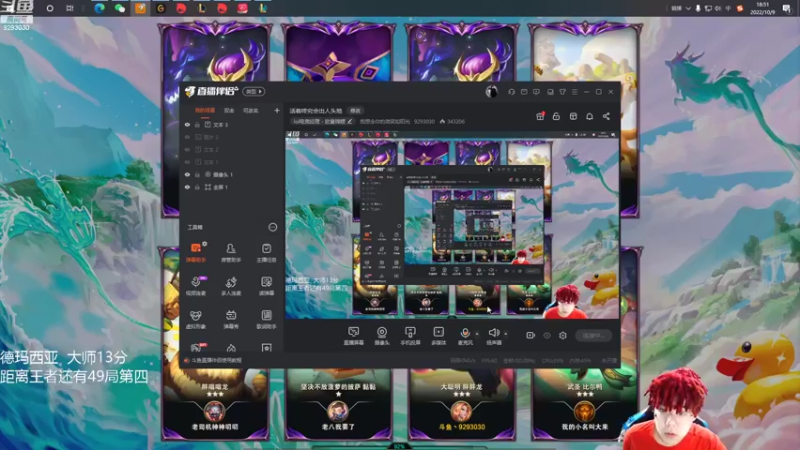Toggle lock on 文本 3 source
The height and width of the screenshot is (450, 800).
tap(197, 124)
